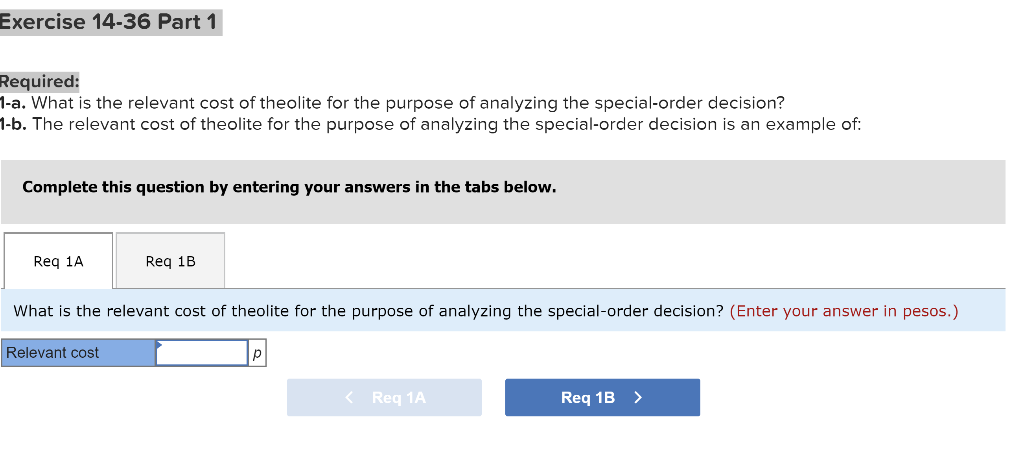Viewport: 1024px width, 464px height.
Task: Open the Req 1B tab
Action: [x=170, y=261]
